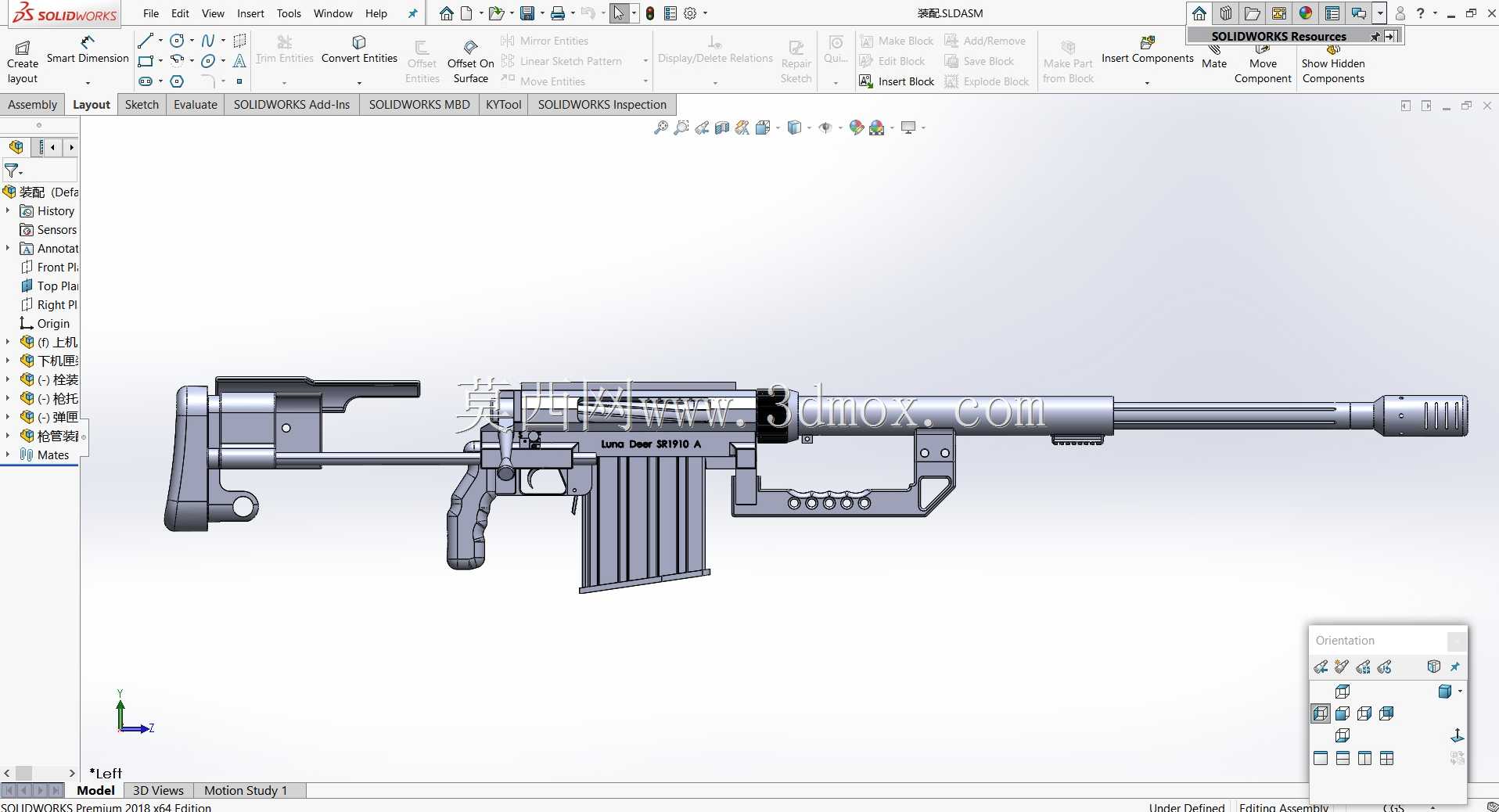
Task: Click the Edit Appearance icon
Action: (857, 128)
